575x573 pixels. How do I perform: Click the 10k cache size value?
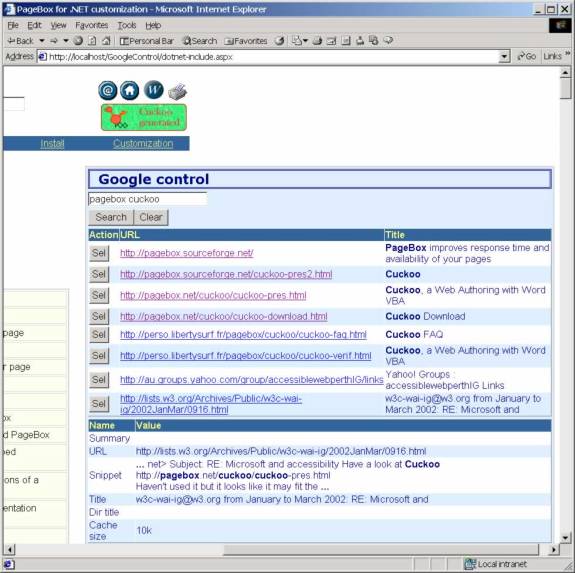[144, 530]
